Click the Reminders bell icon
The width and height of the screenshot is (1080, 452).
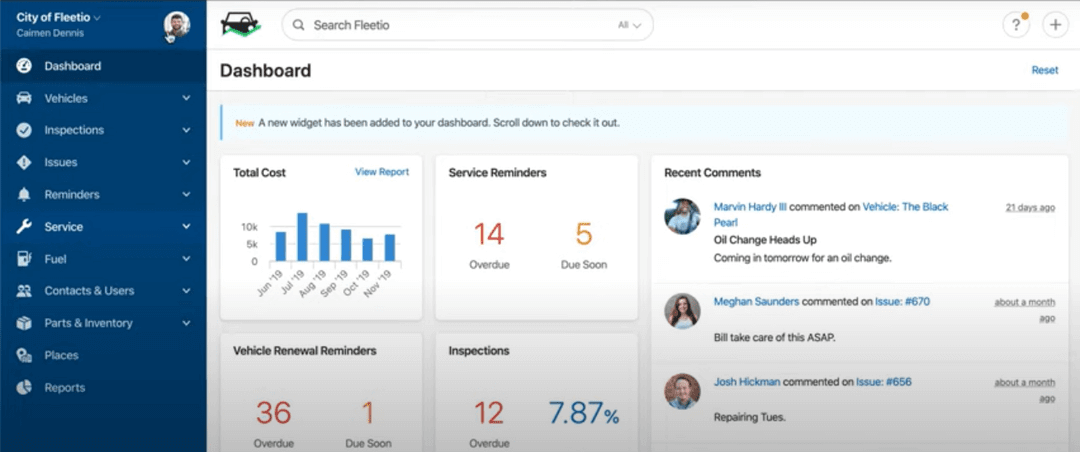pyautogui.click(x=24, y=195)
